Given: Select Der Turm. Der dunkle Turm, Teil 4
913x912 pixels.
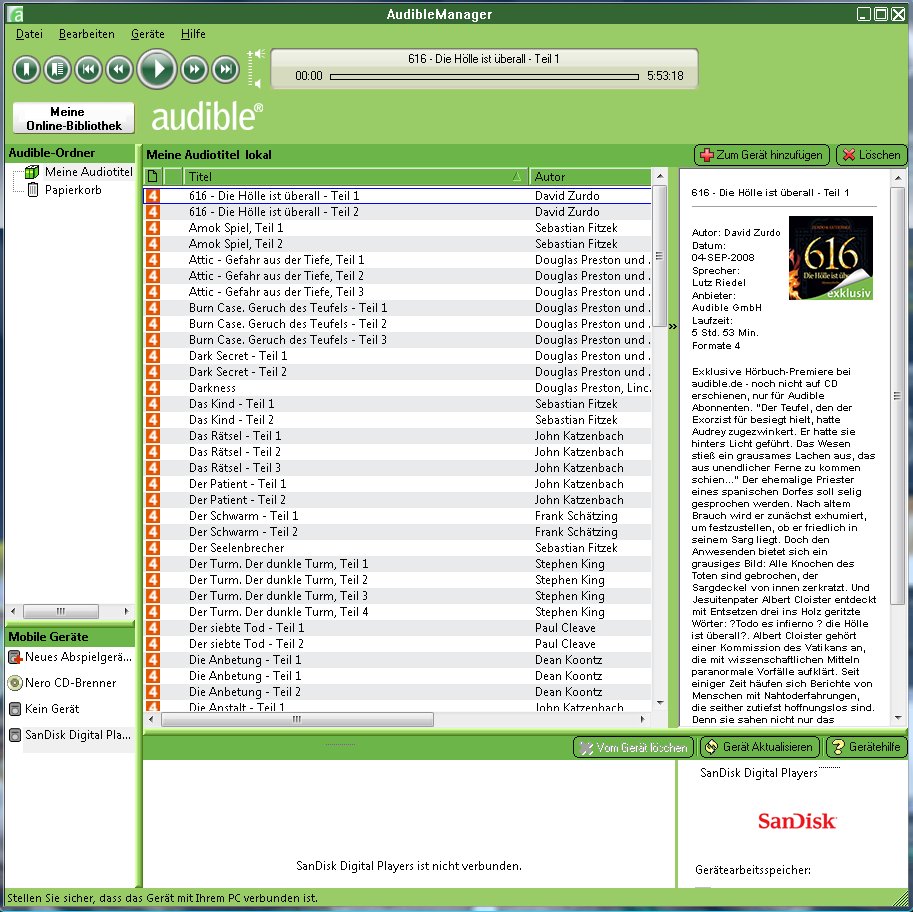Looking at the screenshot, I should pos(397,612).
